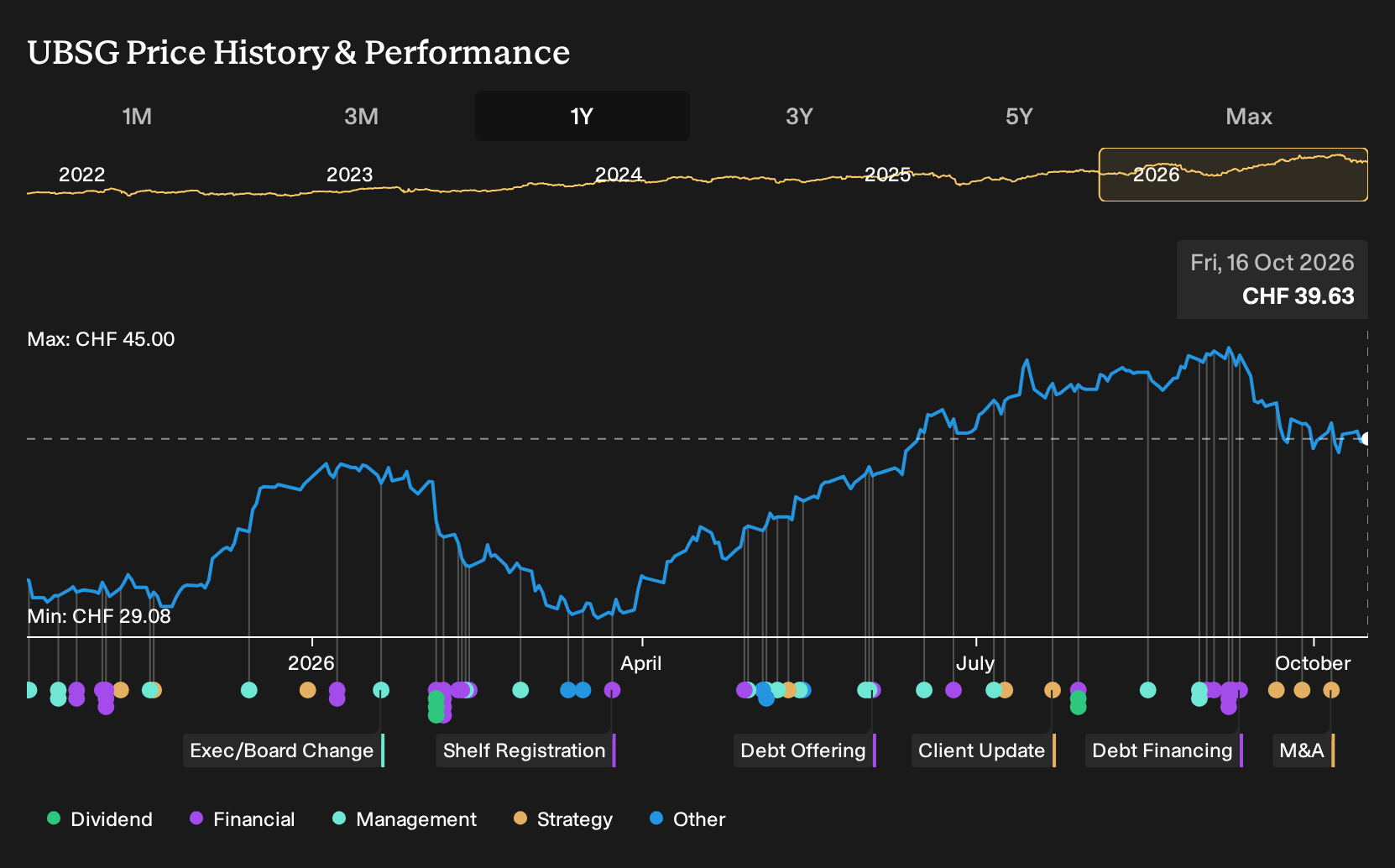Click the Debt Financing event label
Image resolution: width=1395 pixels, height=868 pixels.
coord(1164,750)
